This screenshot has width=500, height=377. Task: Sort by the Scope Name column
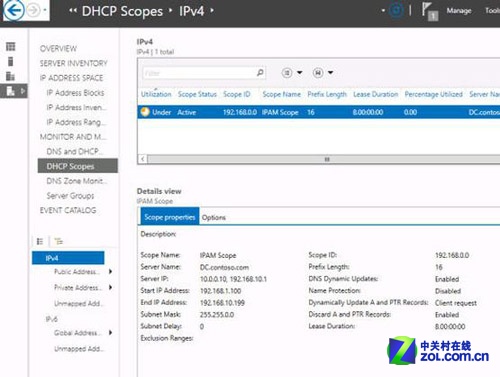click(x=282, y=94)
